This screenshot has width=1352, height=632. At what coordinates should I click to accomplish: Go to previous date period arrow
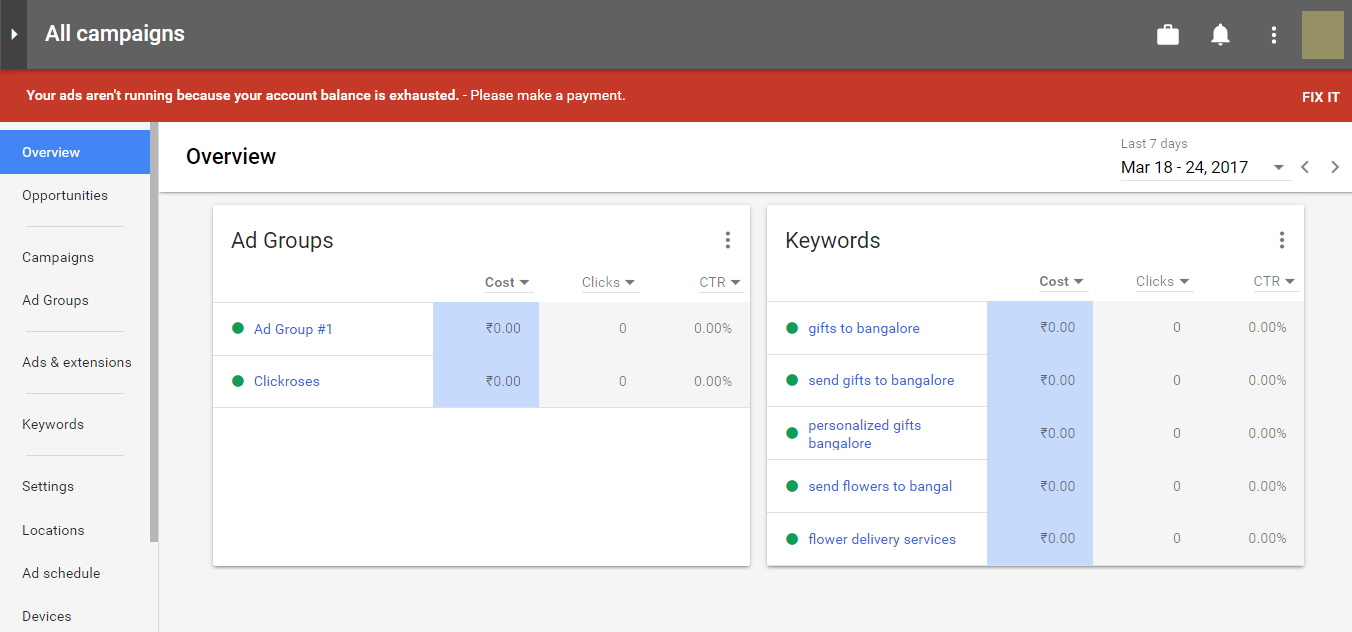click(1305, 167)
